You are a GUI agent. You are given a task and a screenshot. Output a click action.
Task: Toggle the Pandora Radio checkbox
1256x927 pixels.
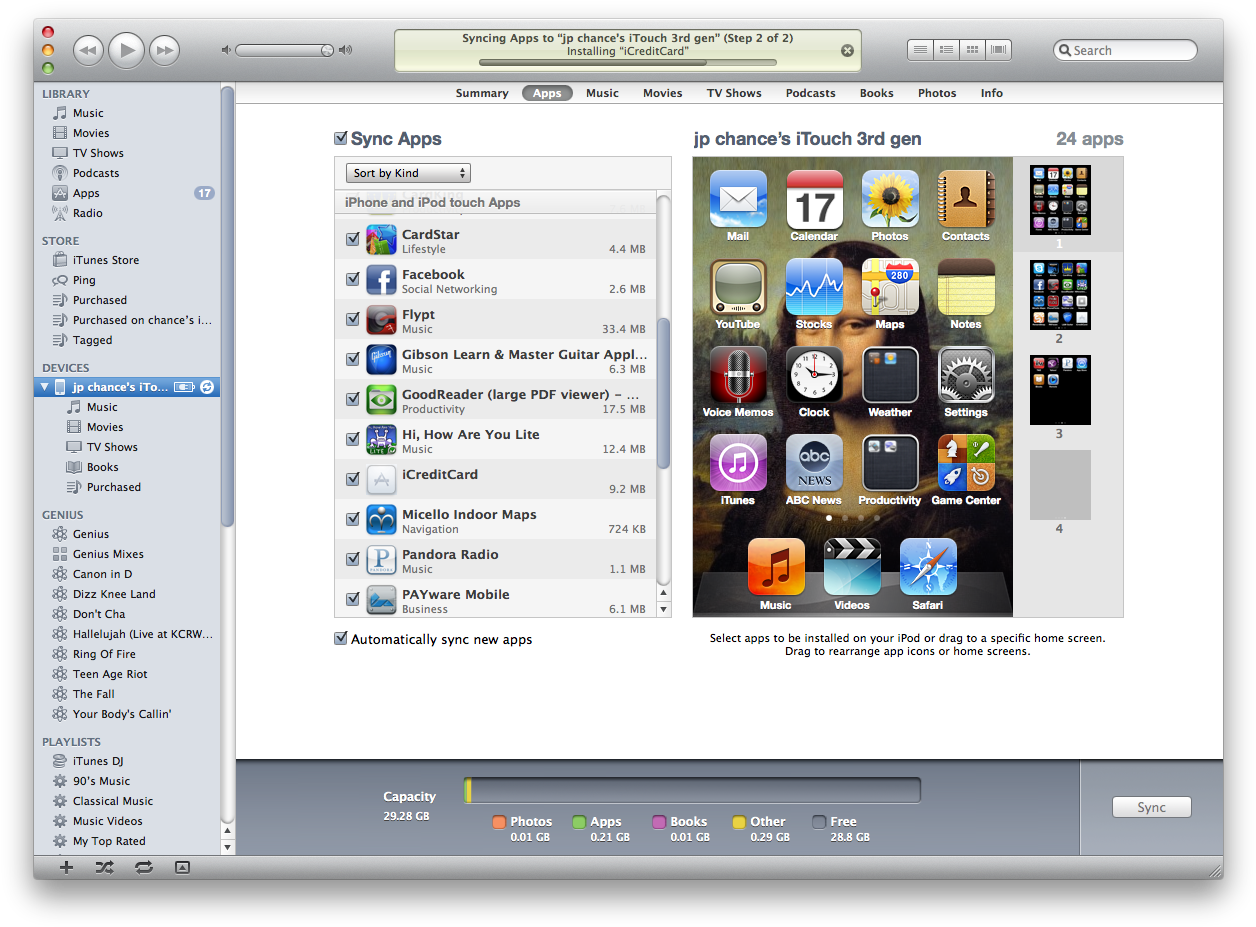pyautogui.click(x=352, y=559)
